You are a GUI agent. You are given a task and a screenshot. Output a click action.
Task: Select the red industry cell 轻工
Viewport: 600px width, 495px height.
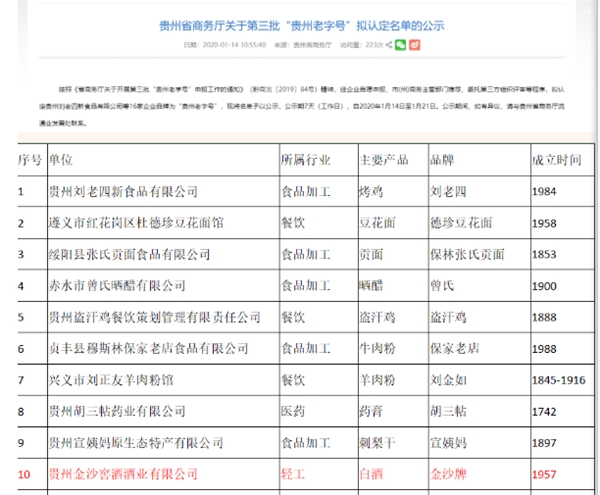(x=319, y=474)
